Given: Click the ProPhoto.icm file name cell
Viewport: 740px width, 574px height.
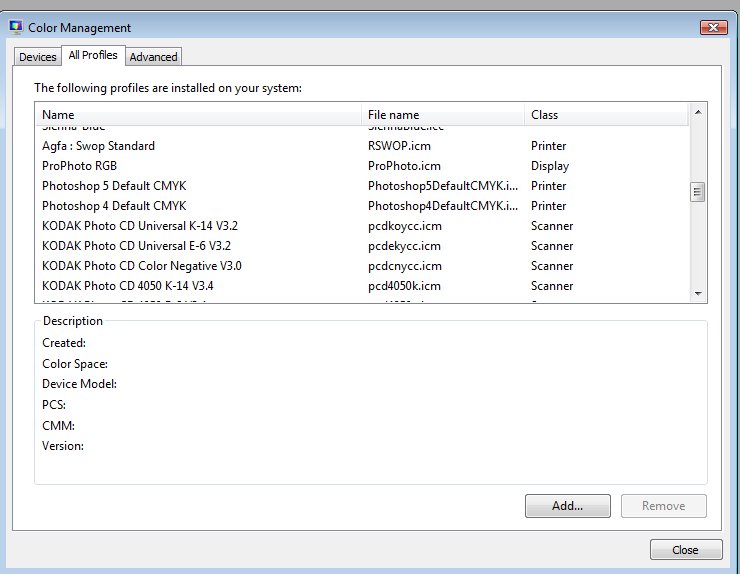Looking at the screenshot, I should click(404, 166).
